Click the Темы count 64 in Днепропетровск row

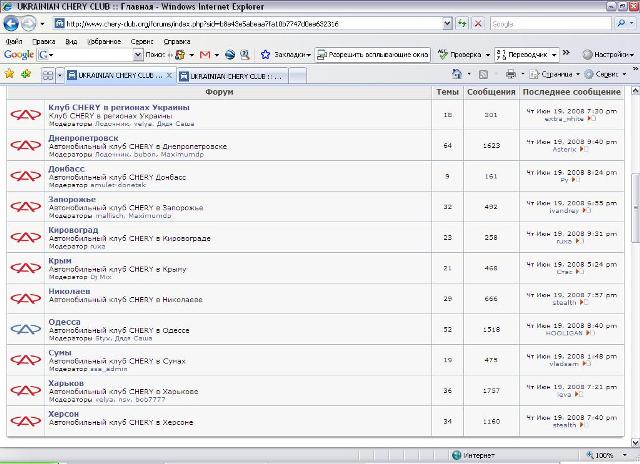tap(447, 145)
